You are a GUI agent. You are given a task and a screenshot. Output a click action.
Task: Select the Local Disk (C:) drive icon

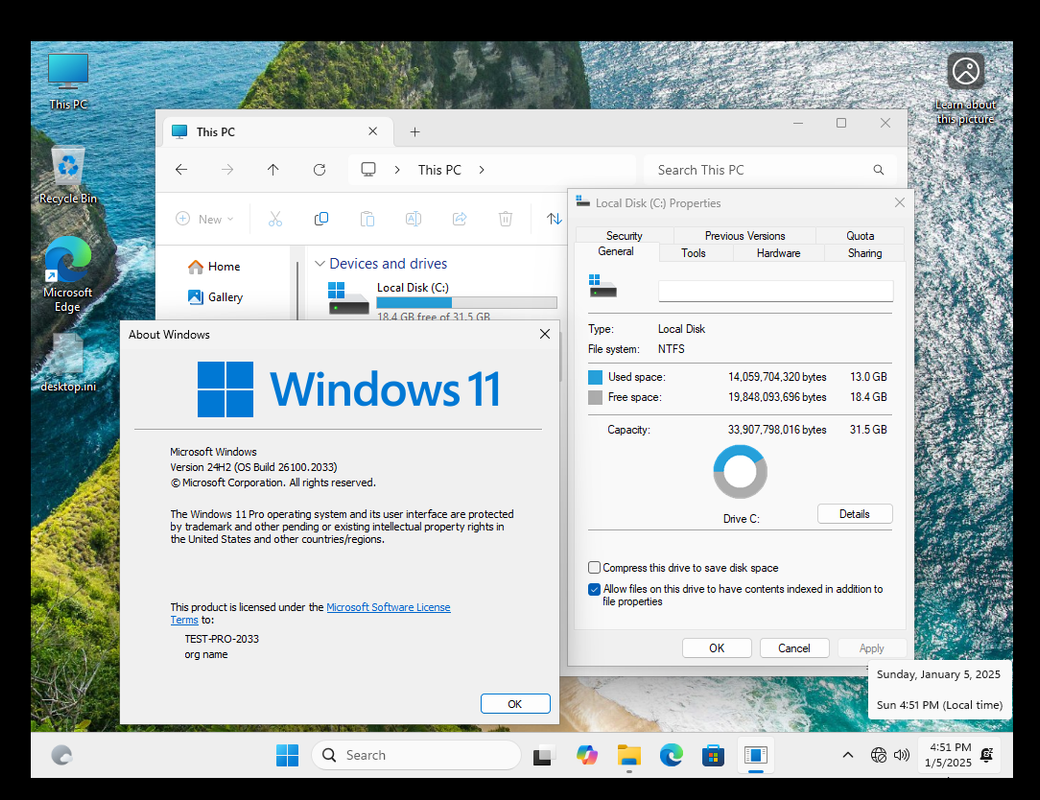click(349, 298)
